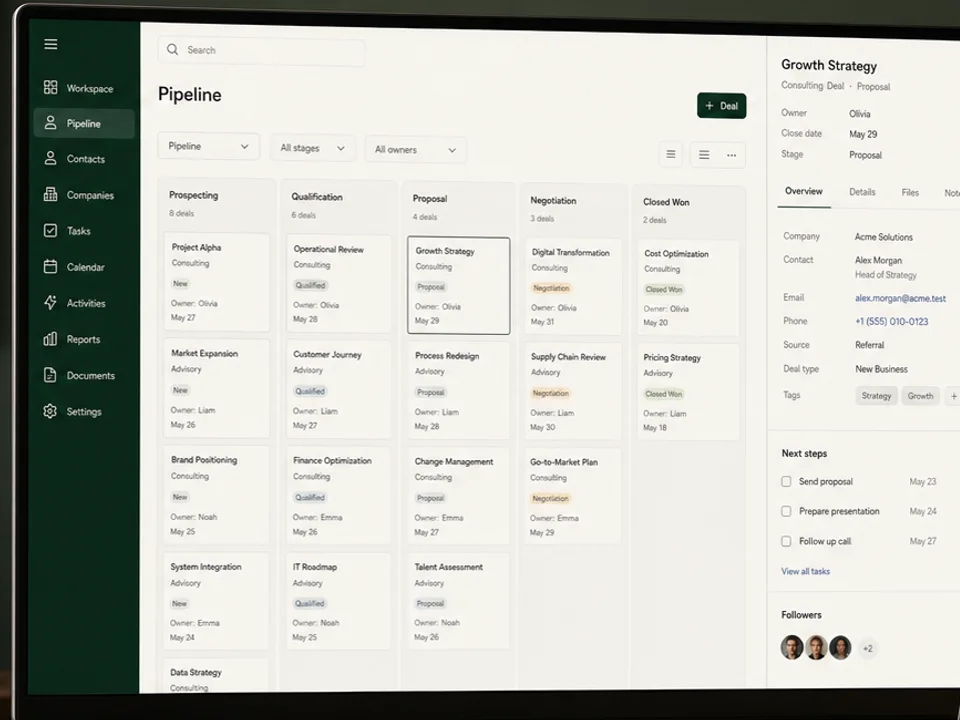Open Workspace from the sidebar menu

[x=84, y=88]
